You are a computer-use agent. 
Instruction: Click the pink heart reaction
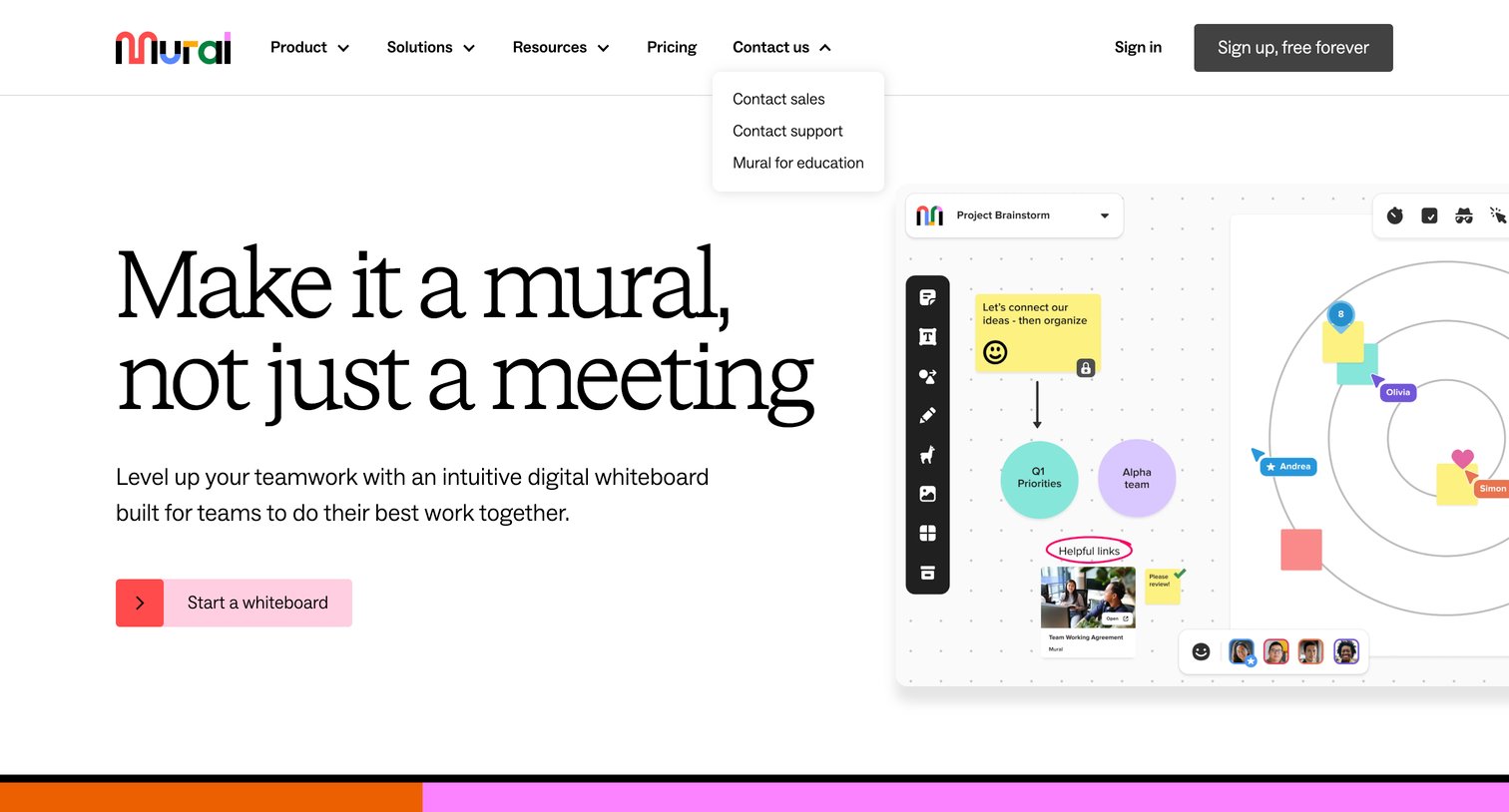(x=1462, y=459)
